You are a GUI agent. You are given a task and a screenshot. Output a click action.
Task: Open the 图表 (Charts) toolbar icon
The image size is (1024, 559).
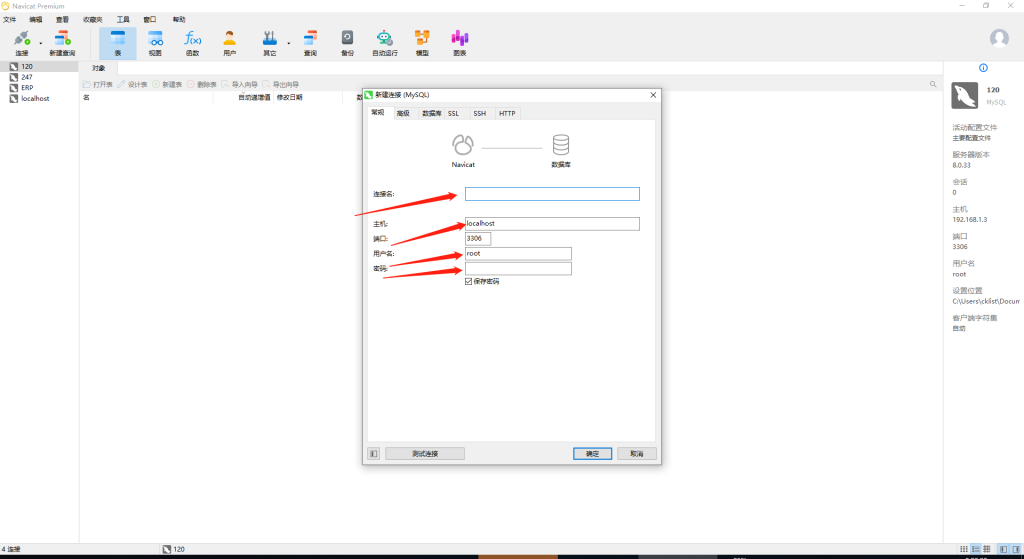pyautogui.click(x=460, y=43)
